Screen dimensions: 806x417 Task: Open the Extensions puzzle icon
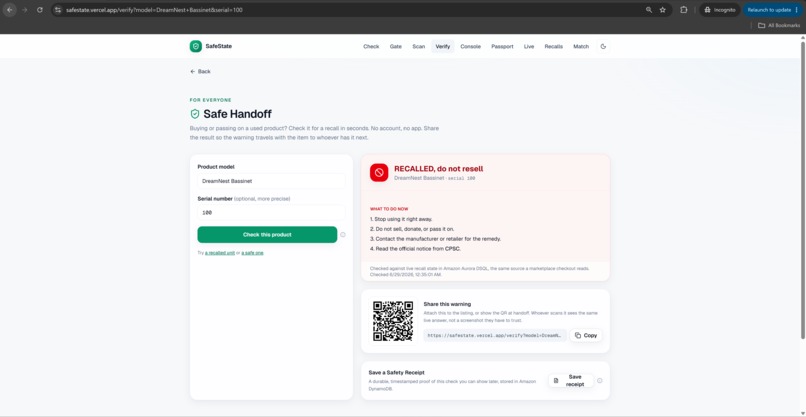pos(684,10)
